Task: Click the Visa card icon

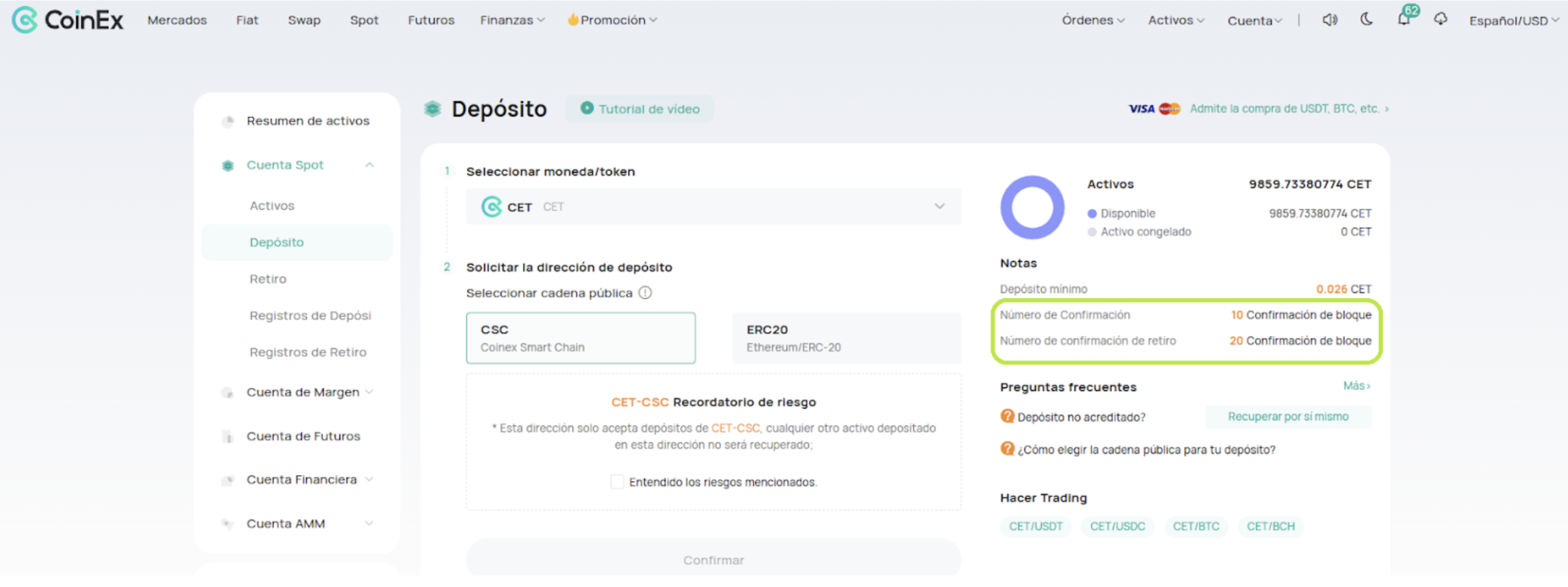Action: (x=1142, y=109)
